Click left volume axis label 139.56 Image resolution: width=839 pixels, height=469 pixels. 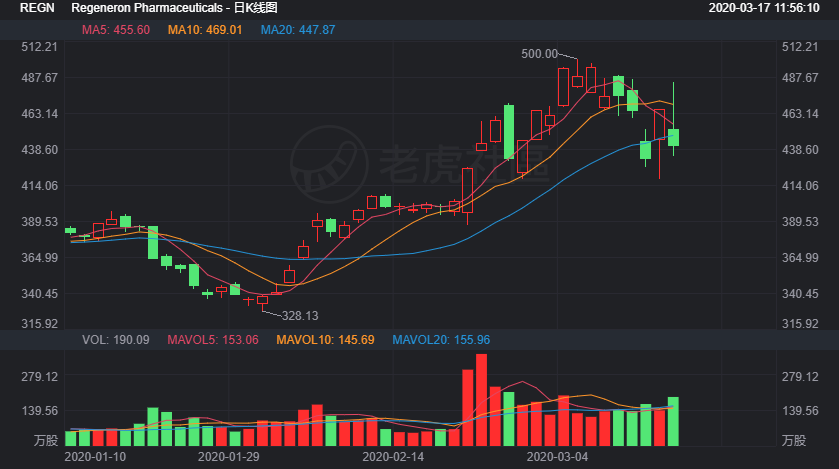(x=40, y=411)
